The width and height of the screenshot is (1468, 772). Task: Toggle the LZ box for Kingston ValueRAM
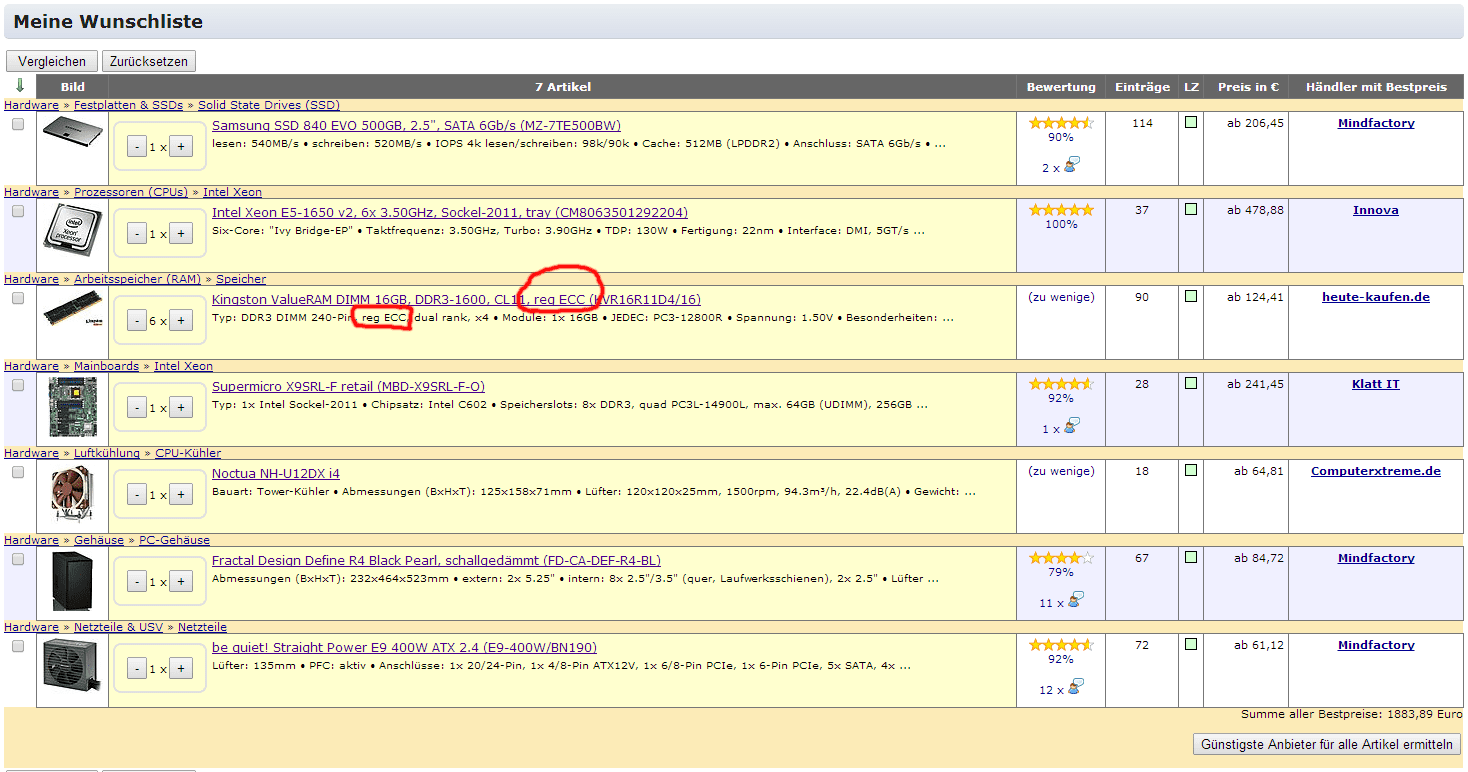(1191, 297)
